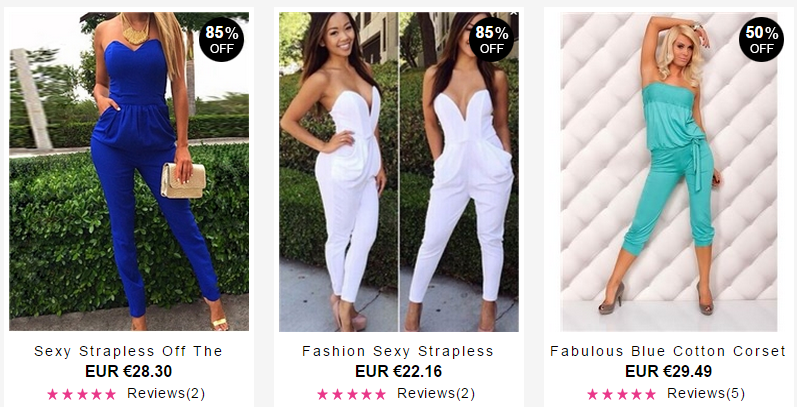Screen dimensions: 797x407
Task: Open the 'Fashion Sexy Strapless' product title
Action: [398, 351]
